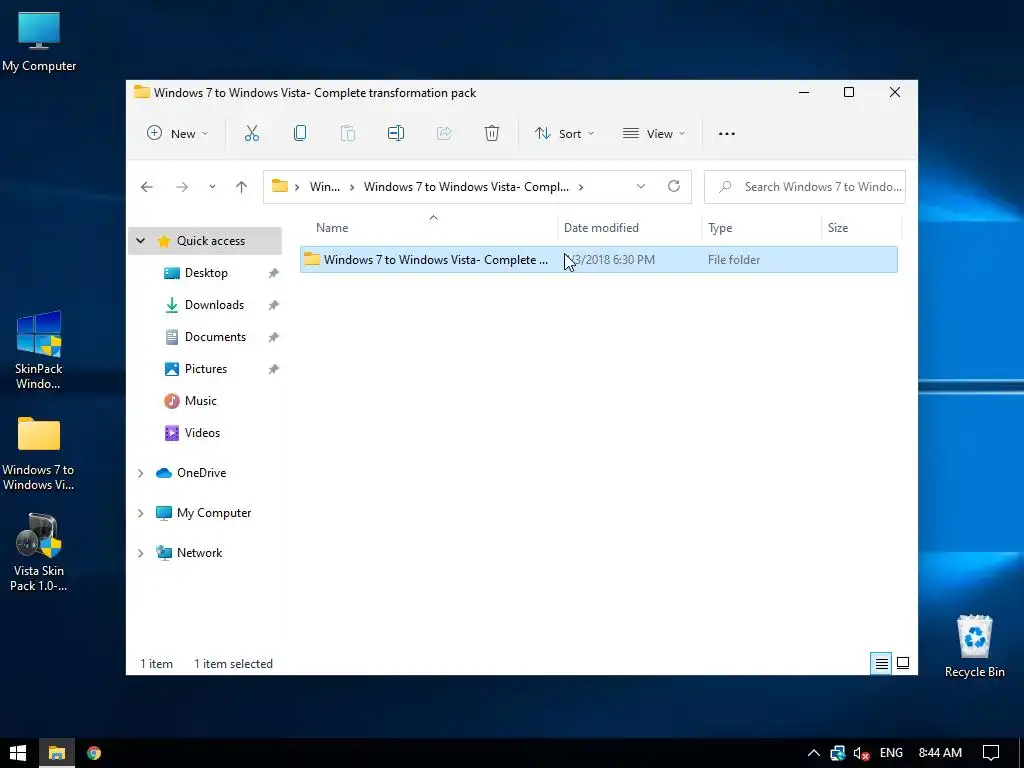The height and width of the screenshot is (768, 1024).
Task: Click the Copy icon in toolbar
Action: tap(300, 133)
